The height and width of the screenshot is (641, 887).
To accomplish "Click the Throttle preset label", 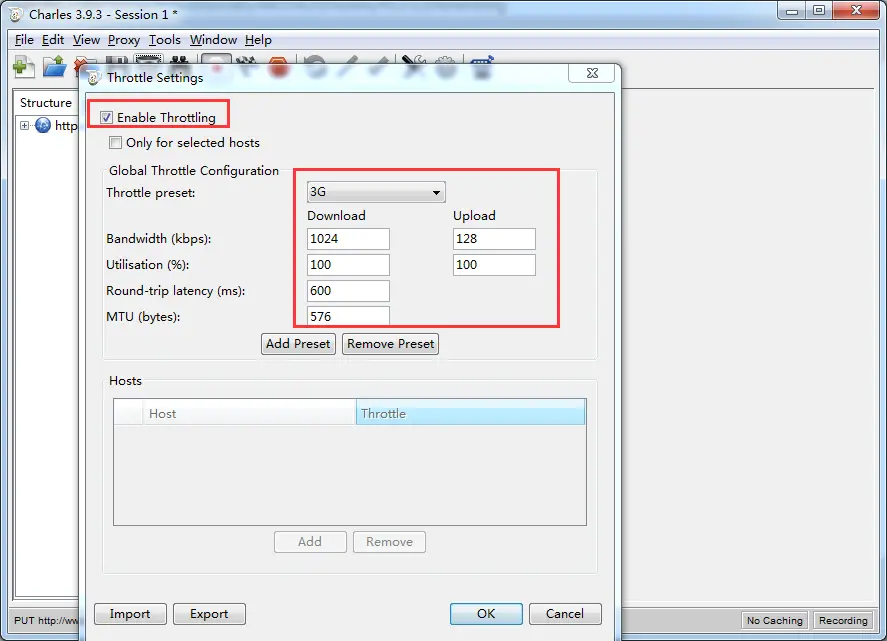I will point(151,193).
